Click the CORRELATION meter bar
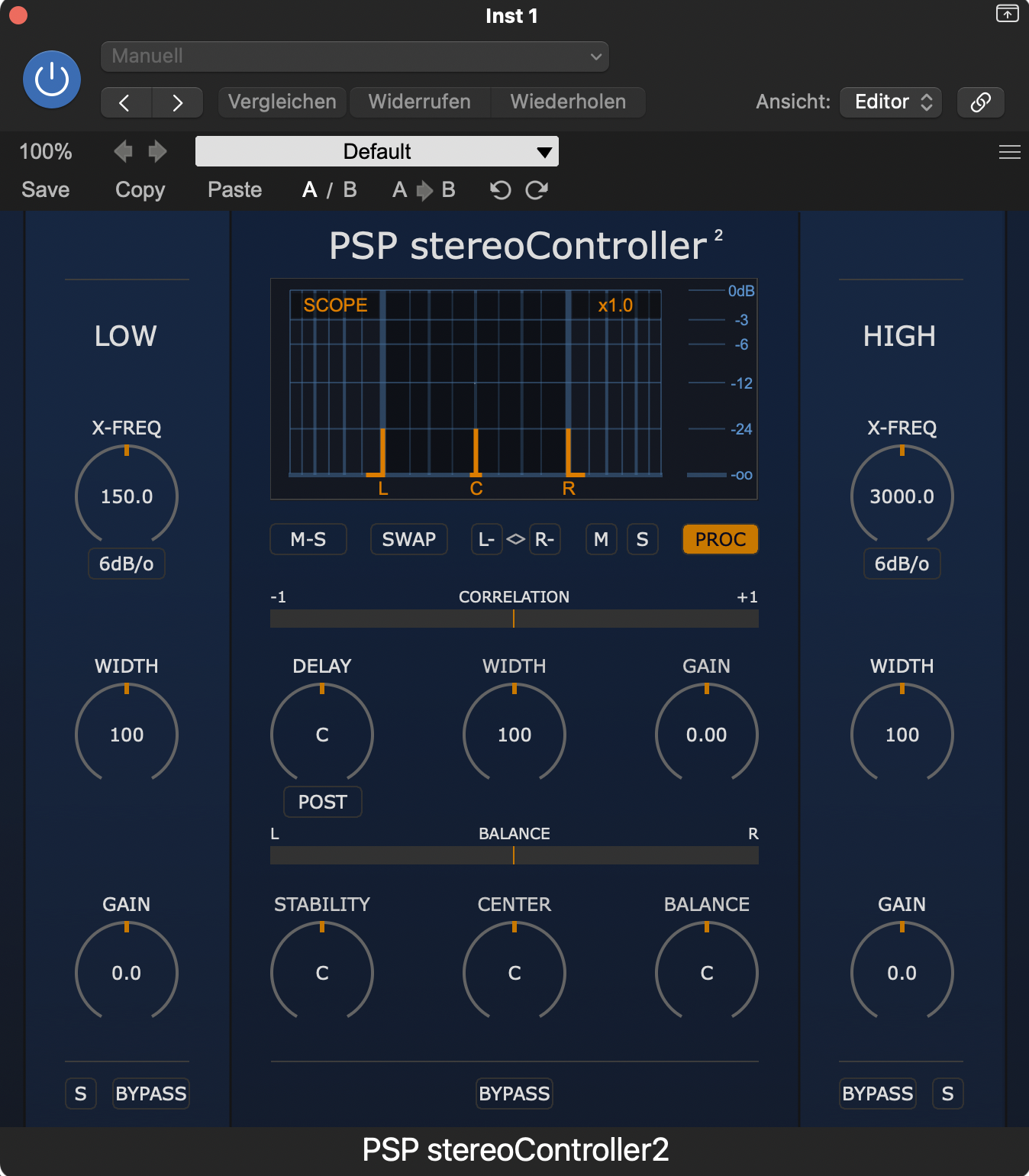Image resolution: width=1029 pixels, height=1176 pixels. (x=514, y=619)
